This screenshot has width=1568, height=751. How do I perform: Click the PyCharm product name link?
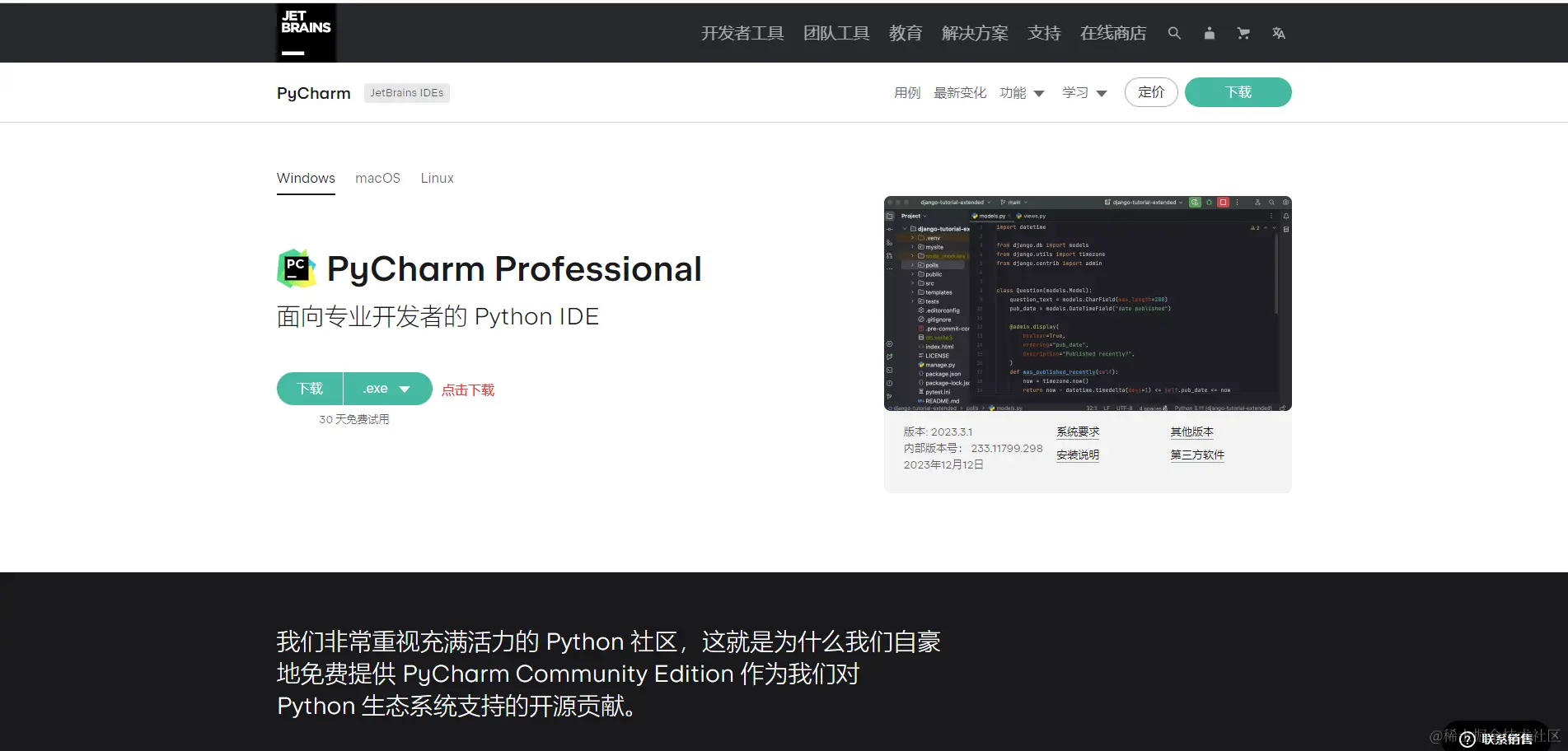coord(314,93)
